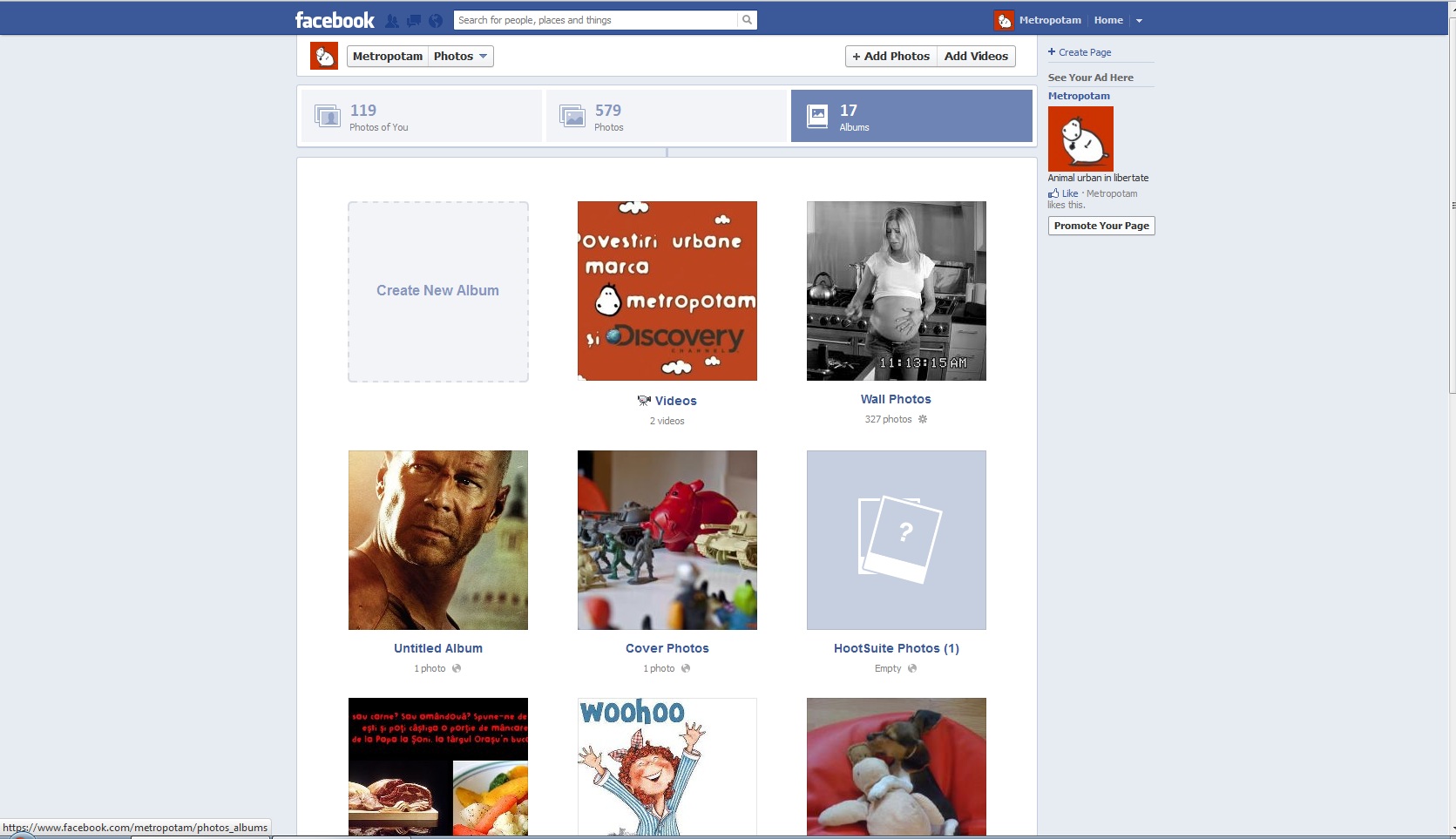The width and height of the screenshot is (1456, 839).
Task: Switch to the 119 Photos of You tab
Action: click(x=422, y=116)
